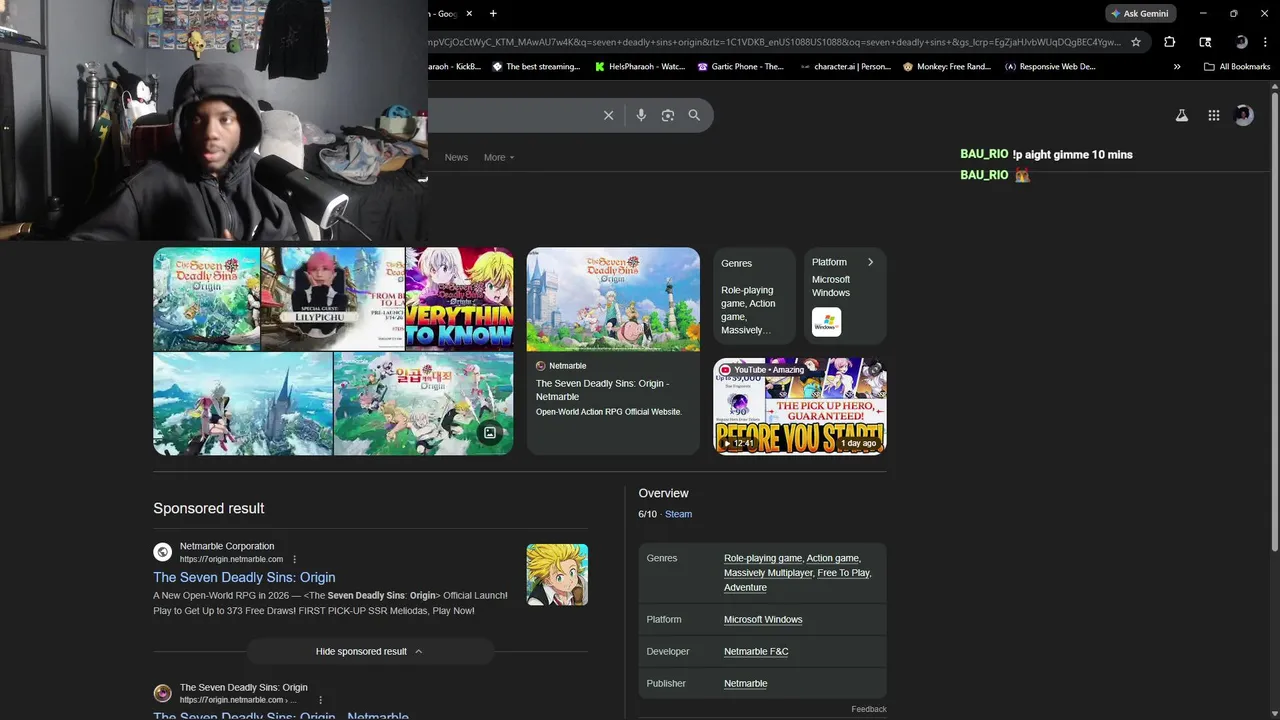This screenshot has width=1280, height=720.
Task: Open the HelsPharaoh bookmark
Action: click(640, 67)
